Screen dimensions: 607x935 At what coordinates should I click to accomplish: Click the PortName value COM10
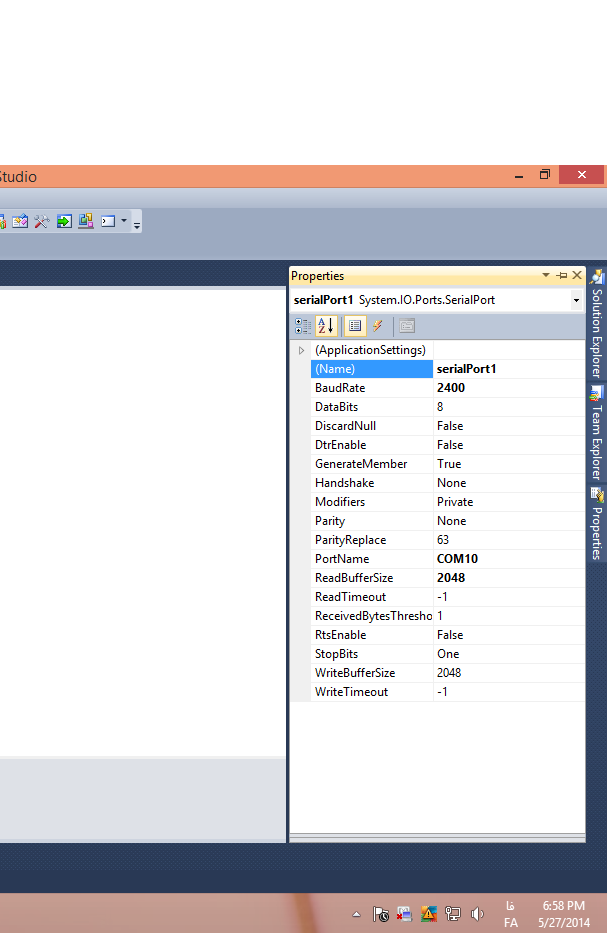[x=457, y=559]
